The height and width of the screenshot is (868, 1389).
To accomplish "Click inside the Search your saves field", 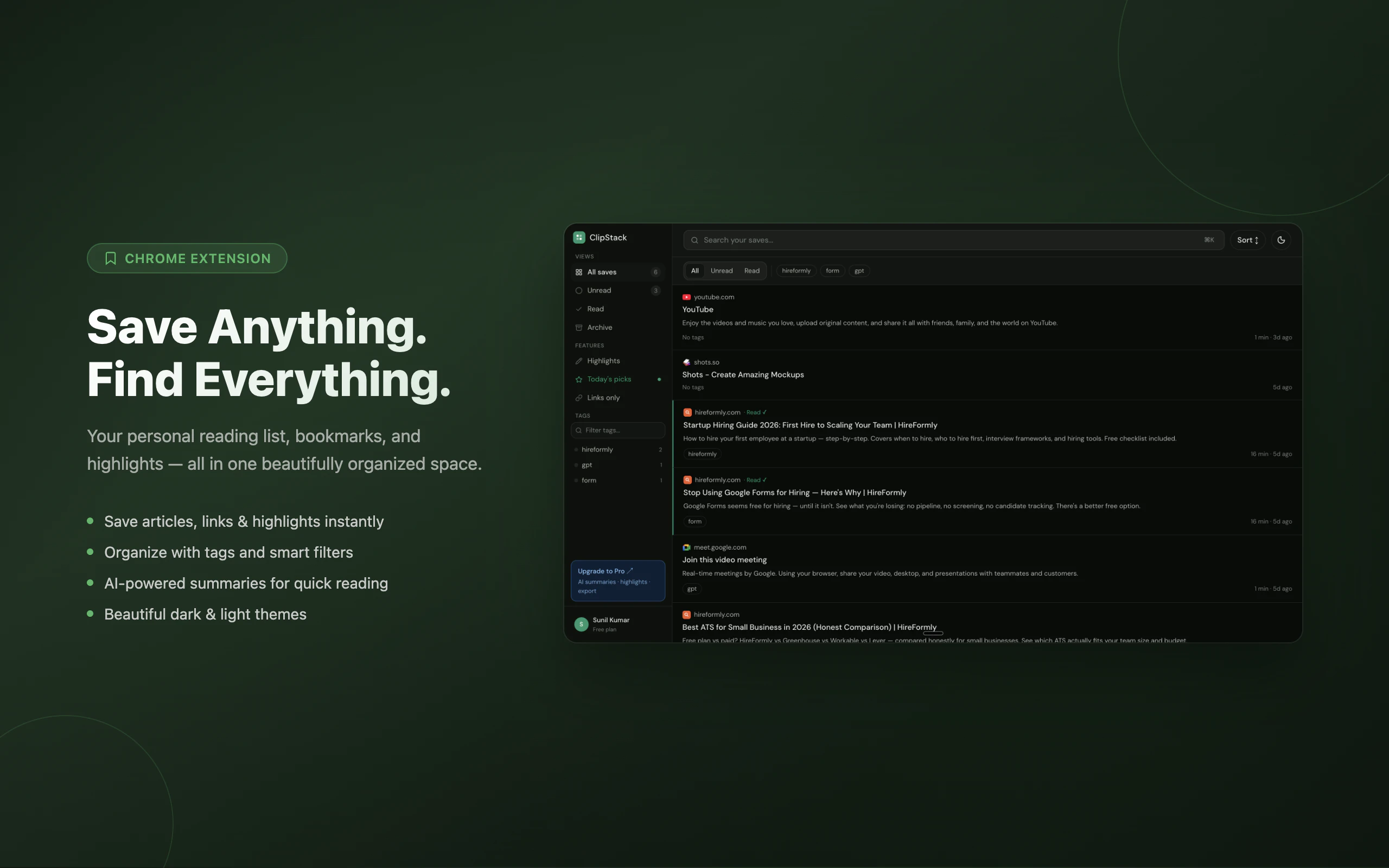I will 919,240.
